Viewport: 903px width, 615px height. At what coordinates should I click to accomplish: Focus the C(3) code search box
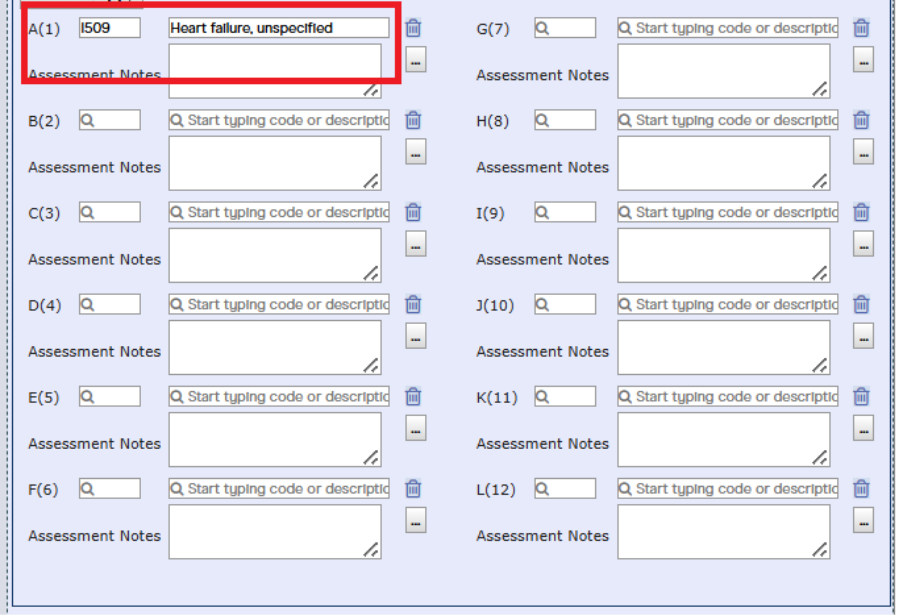(x=109, y=212)
